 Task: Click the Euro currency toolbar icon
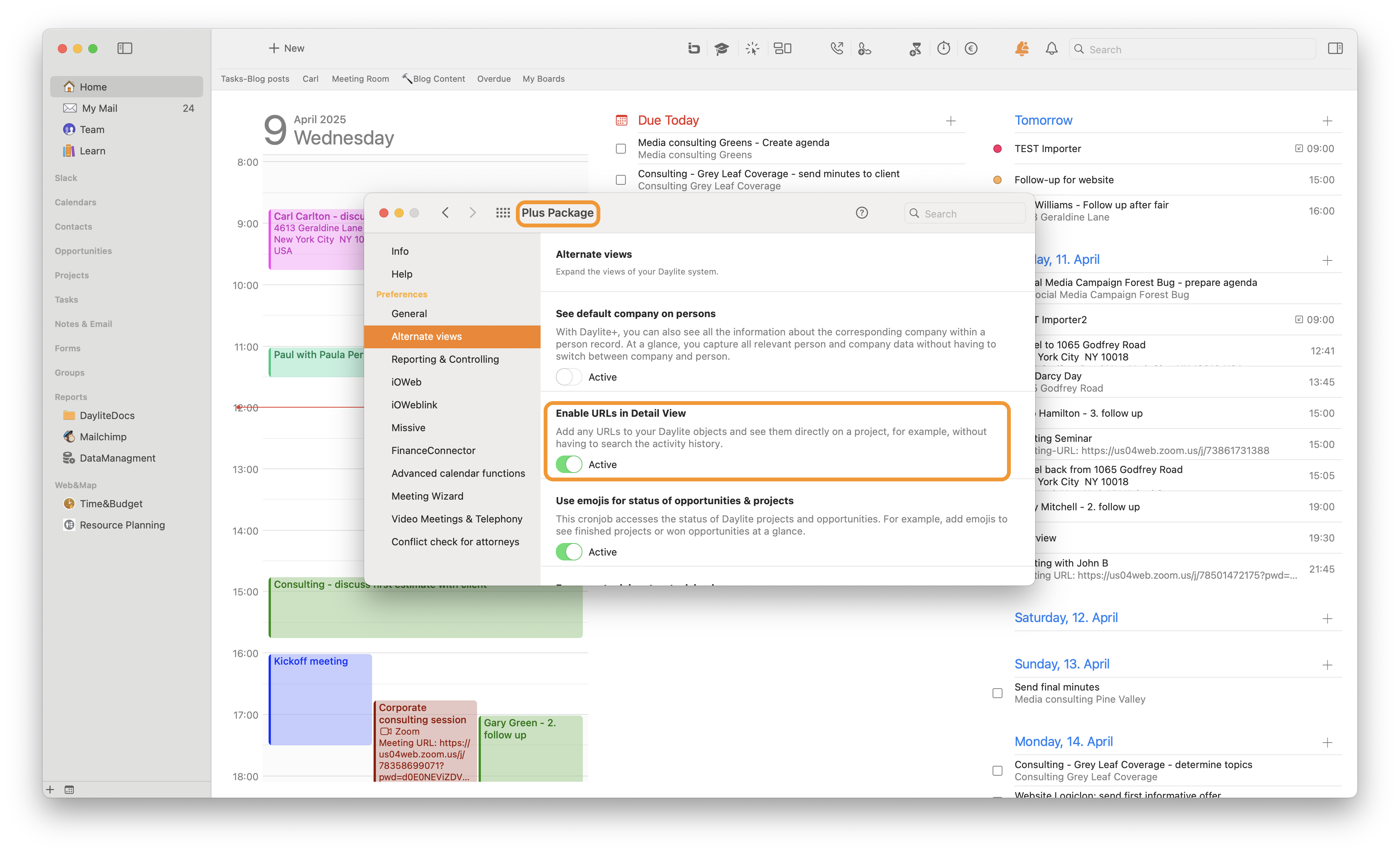point(971,48)
